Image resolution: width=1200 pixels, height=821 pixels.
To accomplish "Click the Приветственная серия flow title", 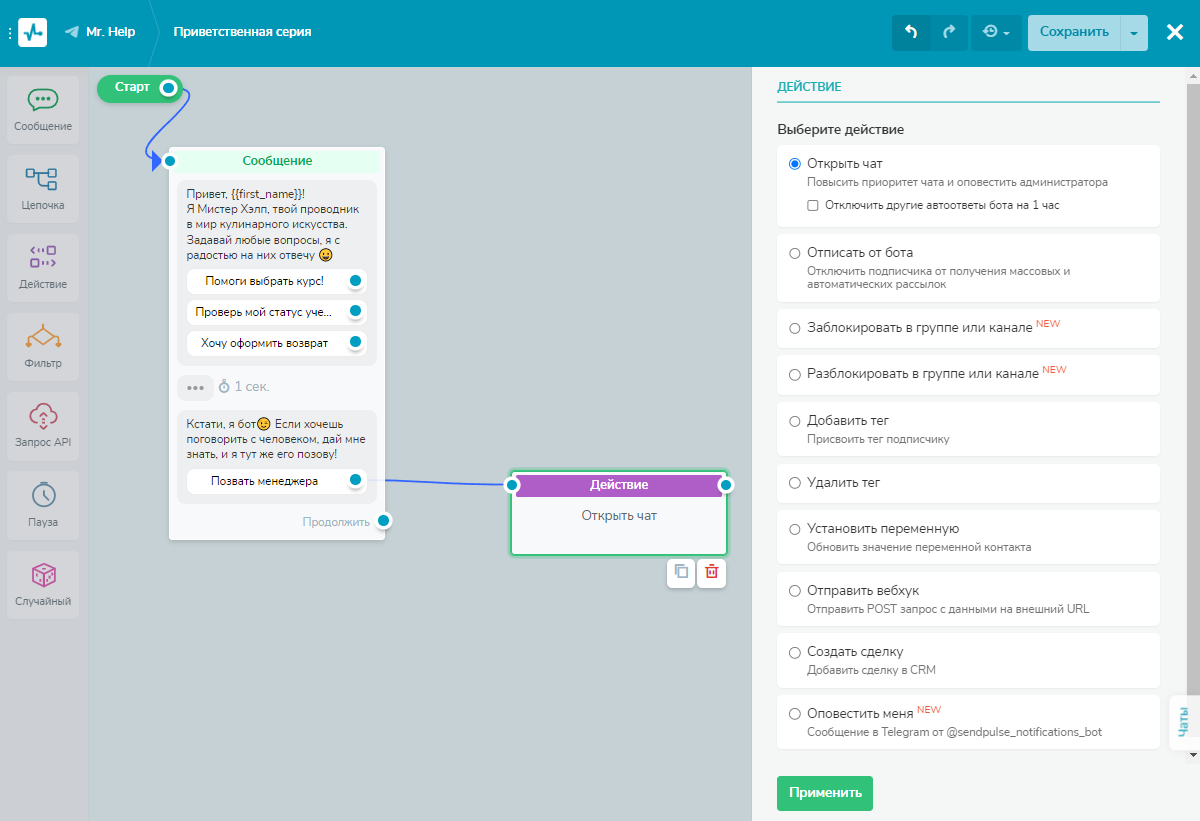I will click(242, 32).
